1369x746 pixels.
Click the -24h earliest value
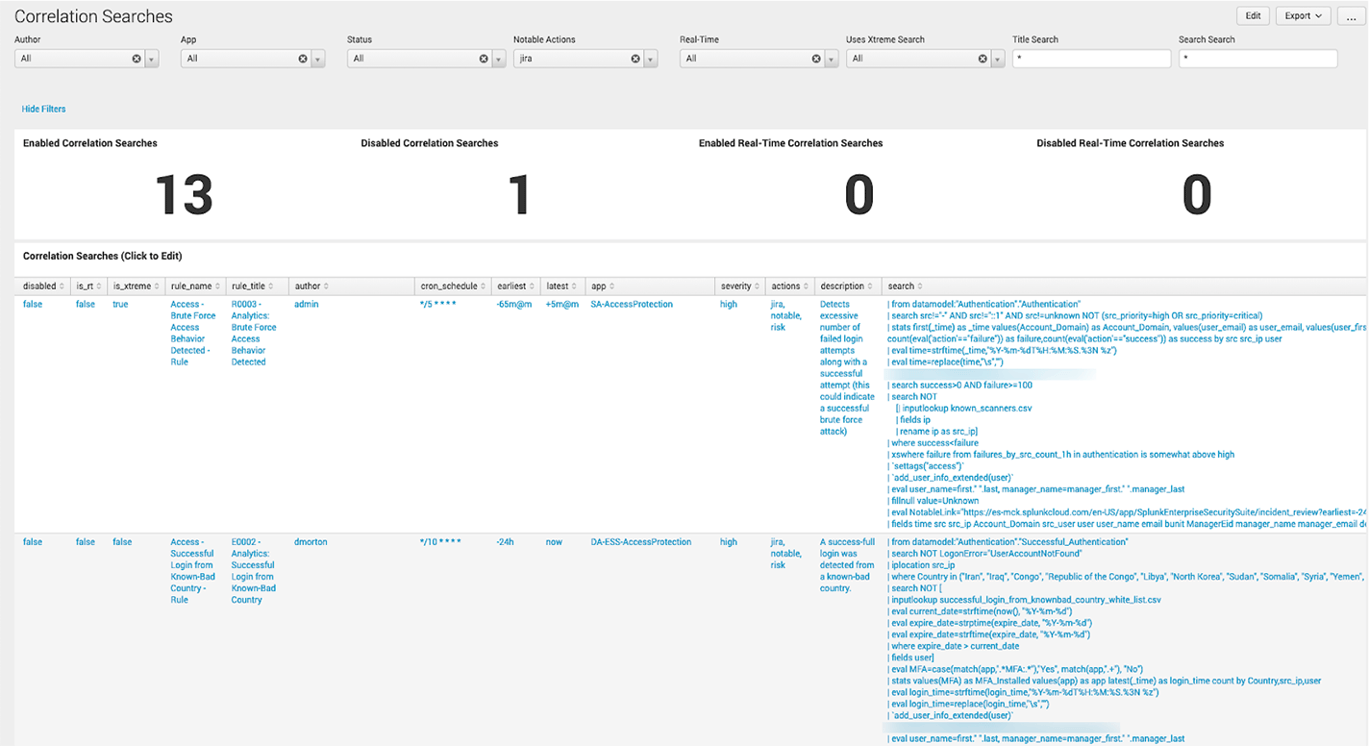pos(505,542)
